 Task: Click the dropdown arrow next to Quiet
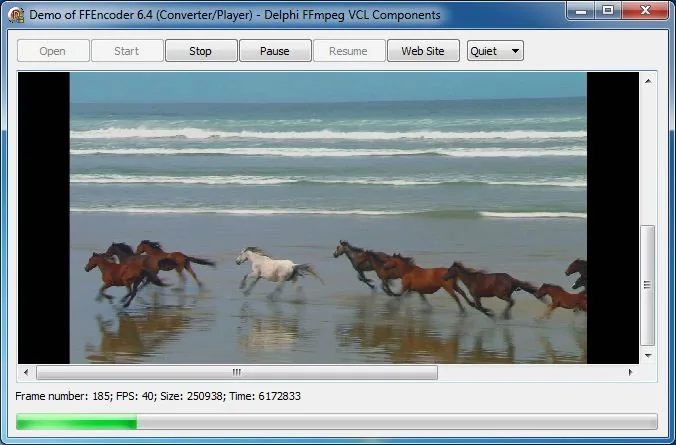[515, 51]
